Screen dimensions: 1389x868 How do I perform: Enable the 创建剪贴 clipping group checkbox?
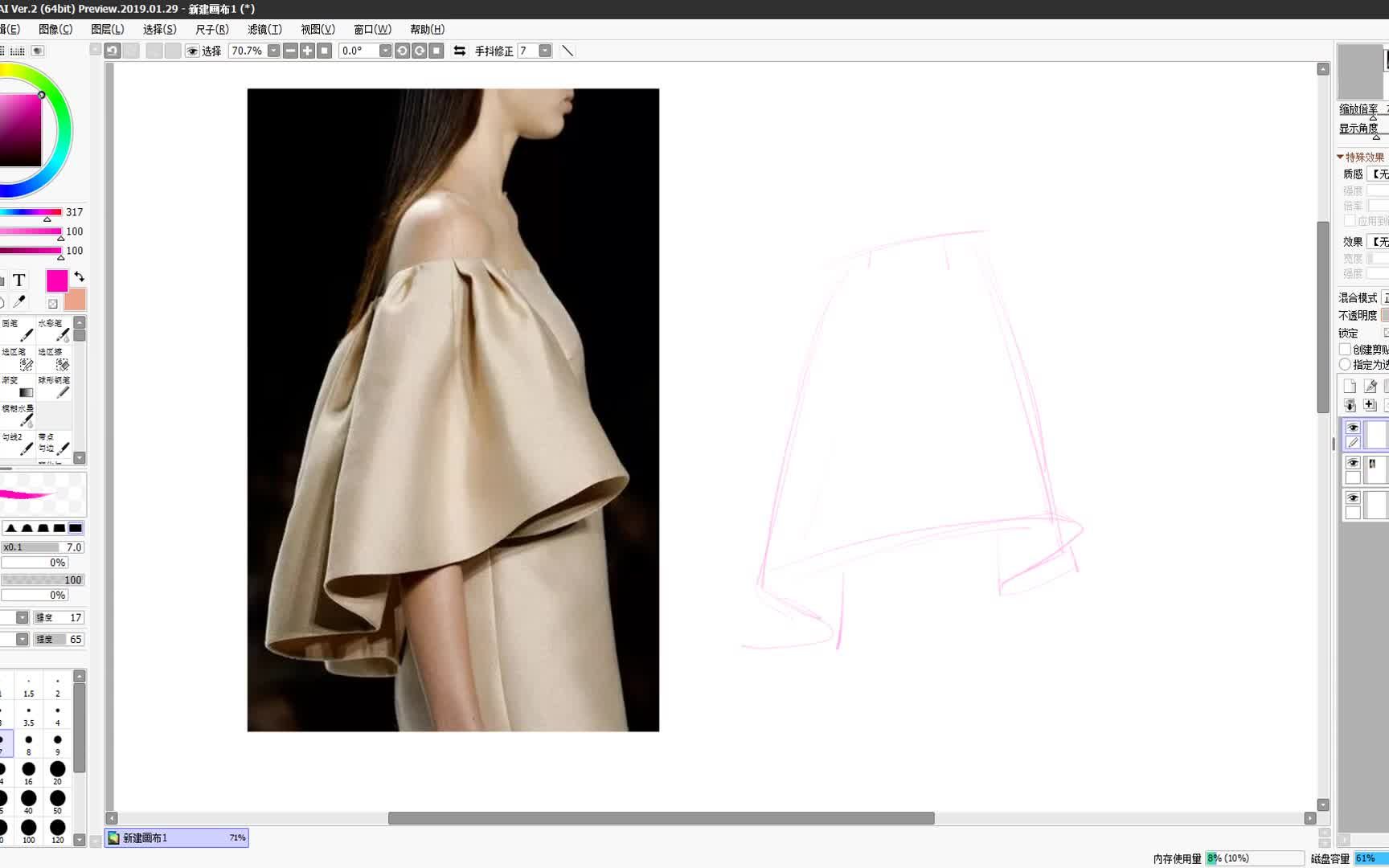(1345, 349)
